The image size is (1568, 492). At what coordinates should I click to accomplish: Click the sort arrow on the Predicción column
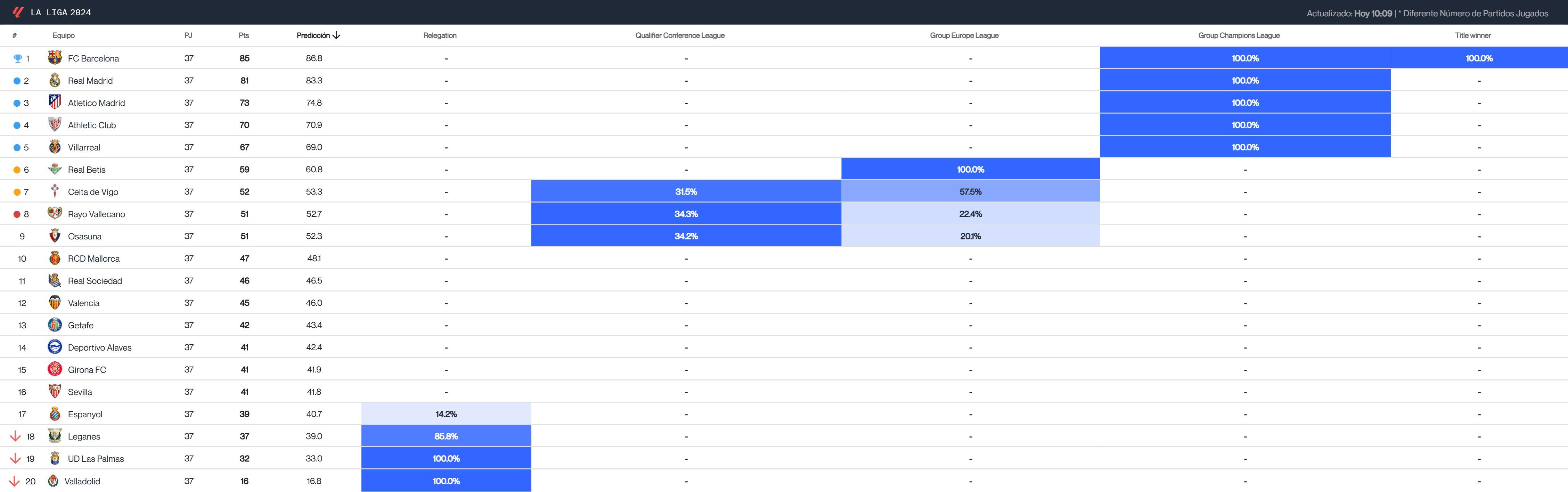click(336, 35)
